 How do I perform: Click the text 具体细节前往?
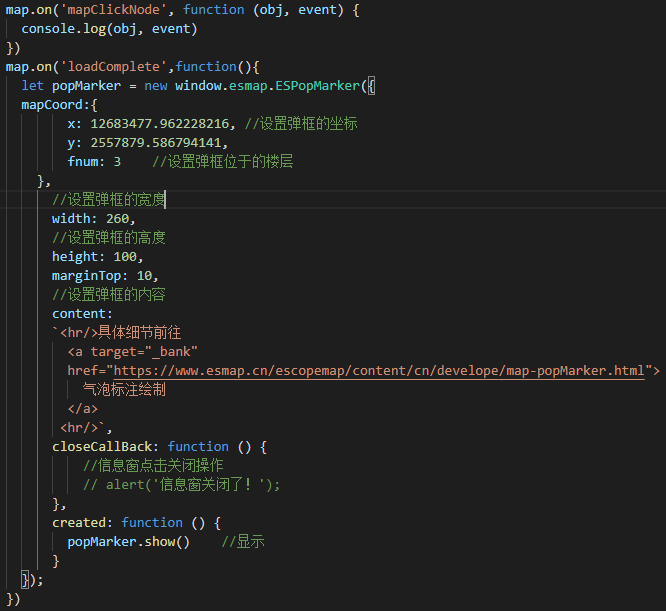coord(140,332)
